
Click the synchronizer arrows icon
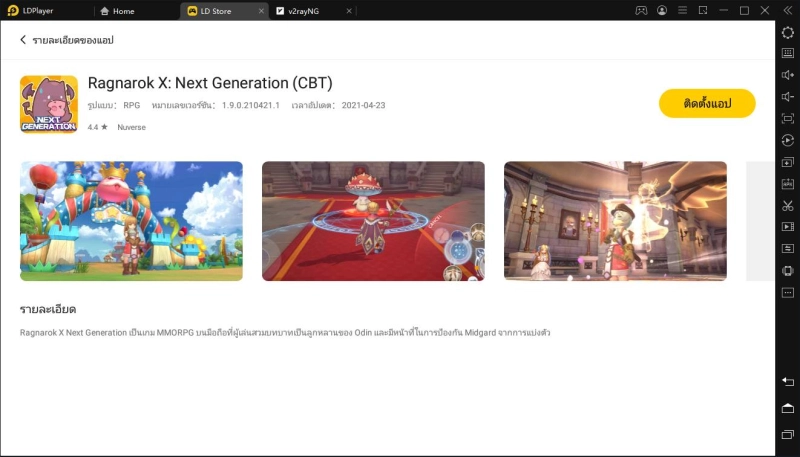788,248
